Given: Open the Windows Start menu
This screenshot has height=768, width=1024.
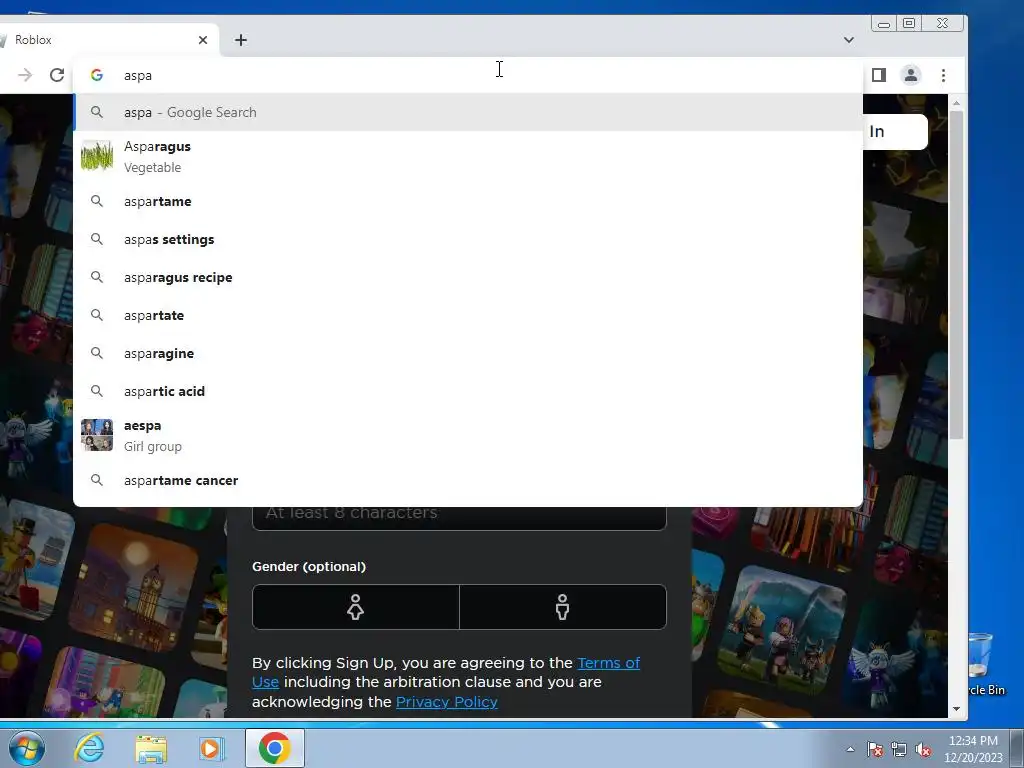Looking at the screenshot, I should pyautogui.click(x=26, y=748).
